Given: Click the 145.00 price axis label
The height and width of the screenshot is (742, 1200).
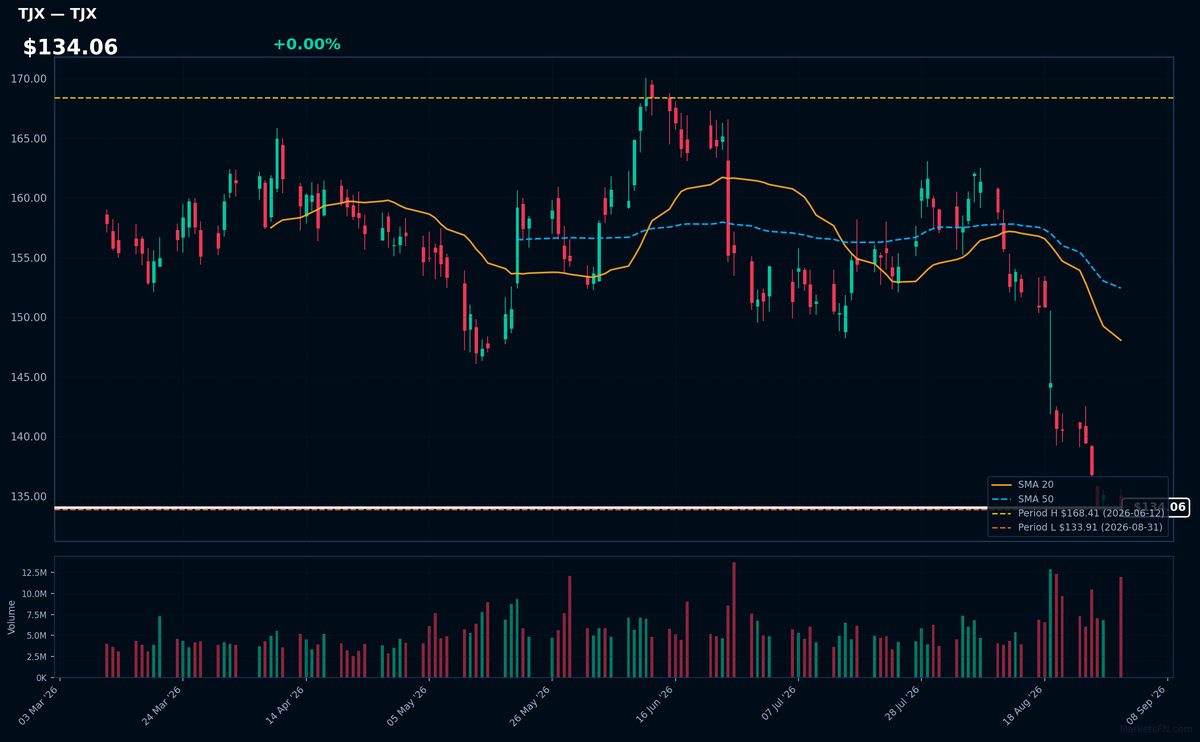Looking at the screenshot, I should pos(29,377).
